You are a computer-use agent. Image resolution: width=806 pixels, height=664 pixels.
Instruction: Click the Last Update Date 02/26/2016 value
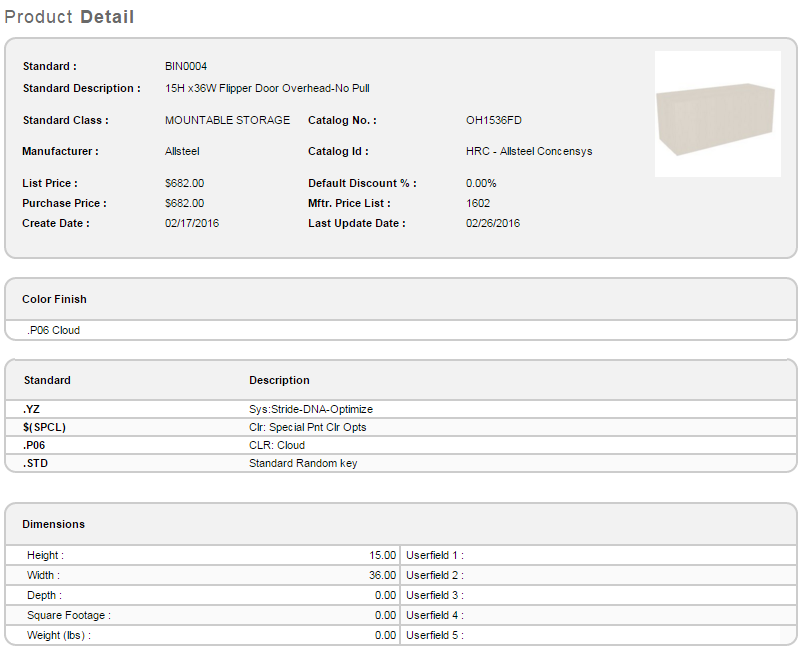(x=493, y=223)
